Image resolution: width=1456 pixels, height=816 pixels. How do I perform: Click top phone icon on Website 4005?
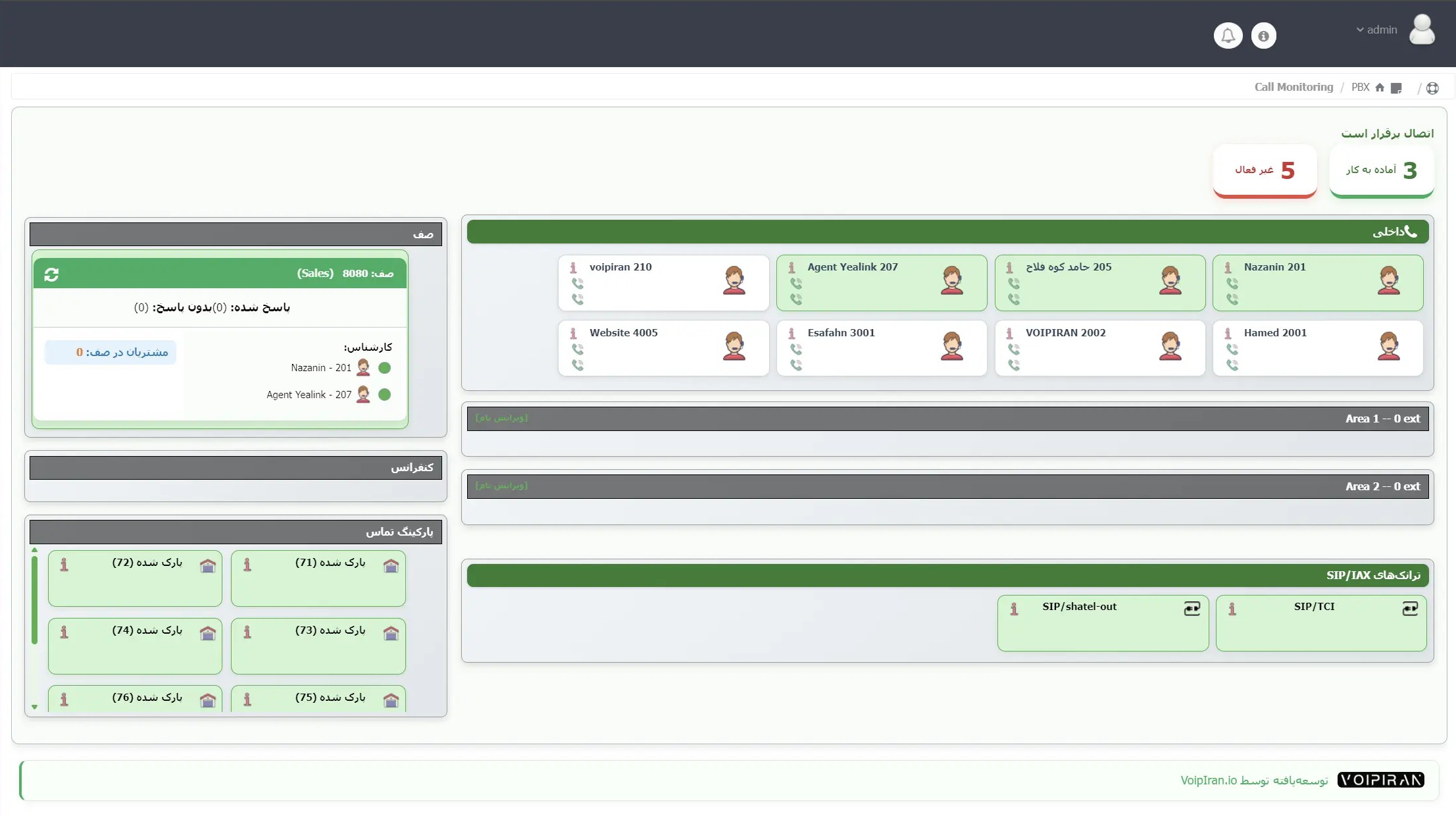click(577, 349)
